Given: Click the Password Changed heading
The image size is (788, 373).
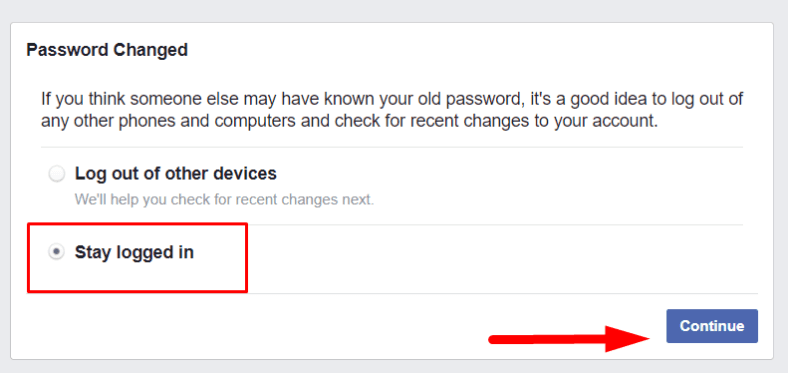Looking at the screenshot, I should pos(107,50).
